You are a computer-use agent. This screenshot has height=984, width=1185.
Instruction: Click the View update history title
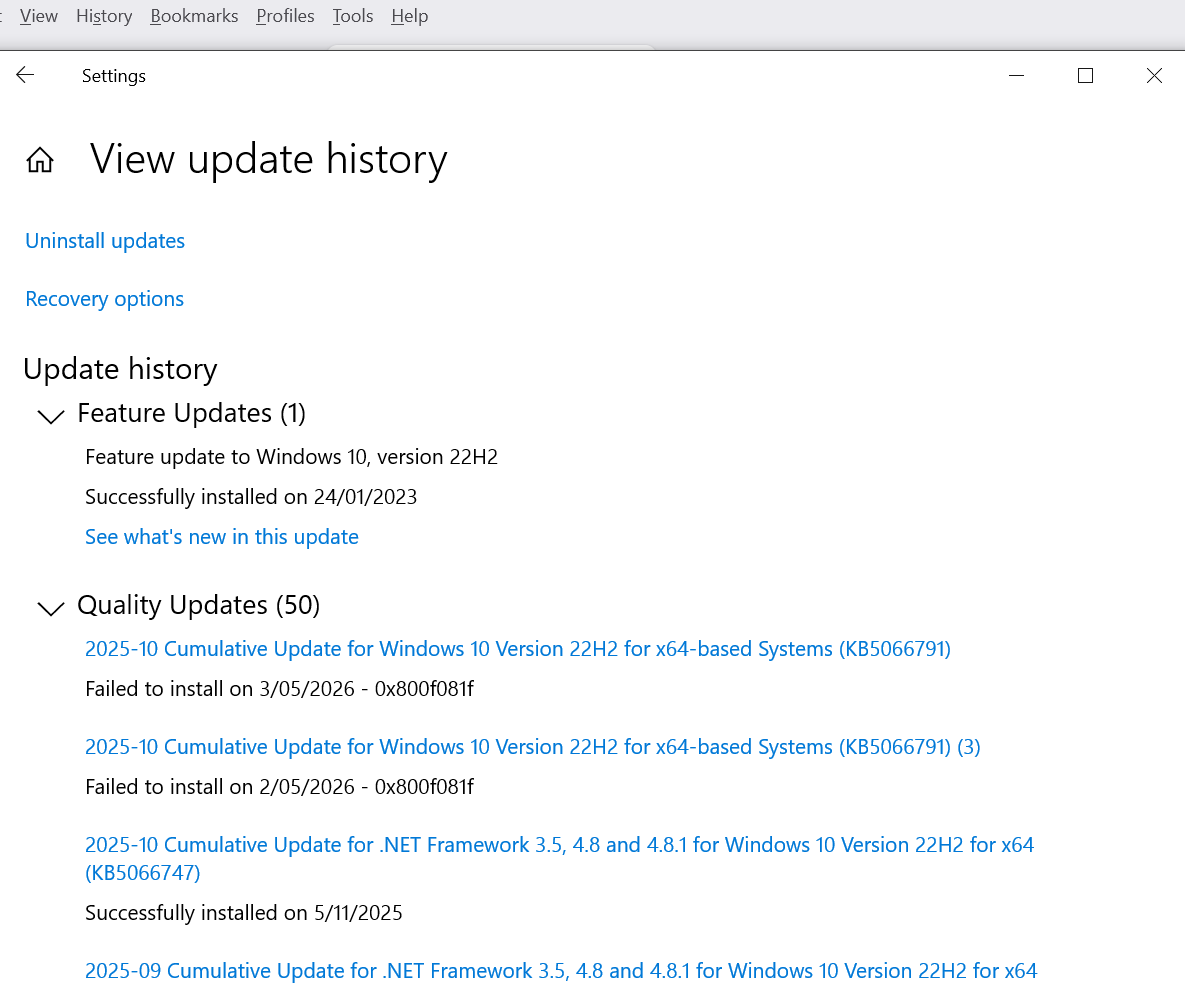(x=268, y=159)
